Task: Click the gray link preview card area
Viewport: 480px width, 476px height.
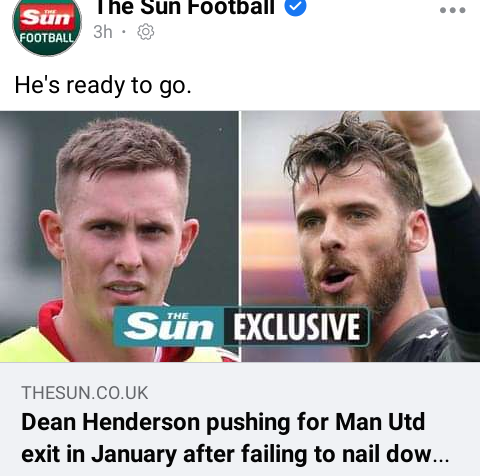Action: 240,419
